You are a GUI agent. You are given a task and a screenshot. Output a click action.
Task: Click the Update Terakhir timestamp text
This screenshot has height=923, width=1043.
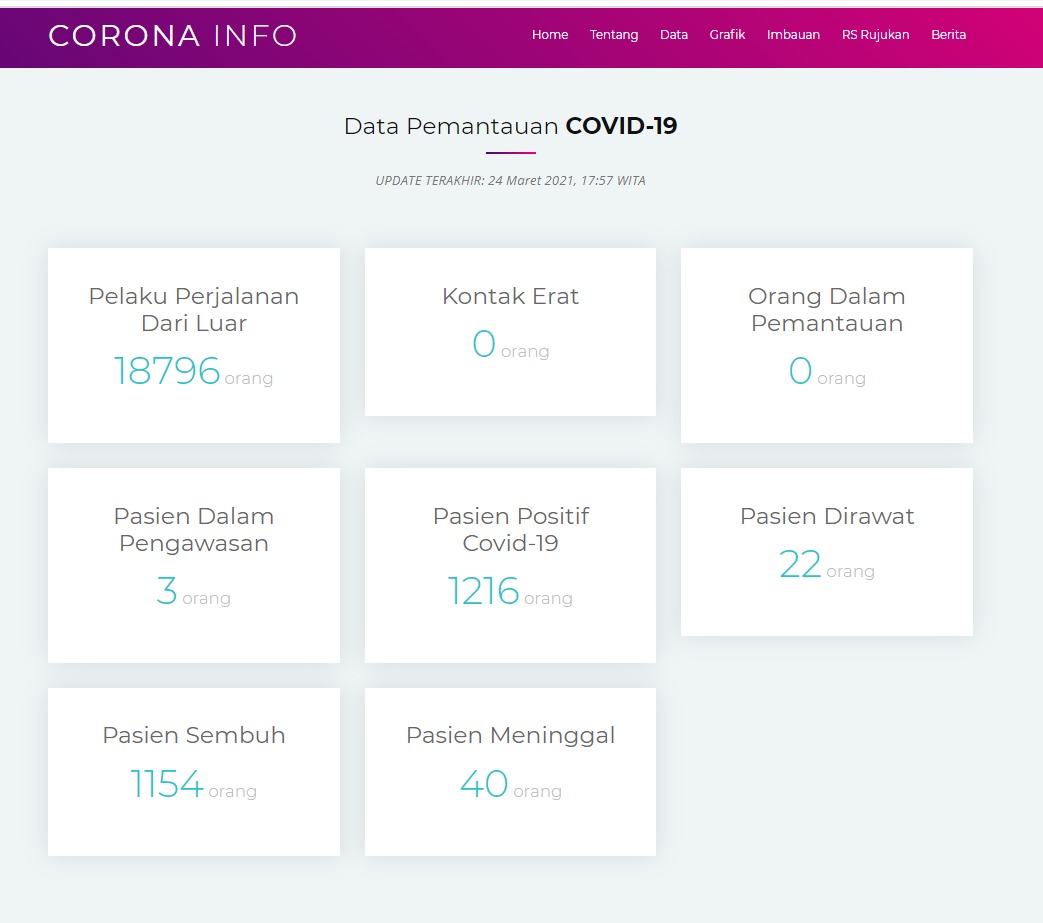pos(510,181)
